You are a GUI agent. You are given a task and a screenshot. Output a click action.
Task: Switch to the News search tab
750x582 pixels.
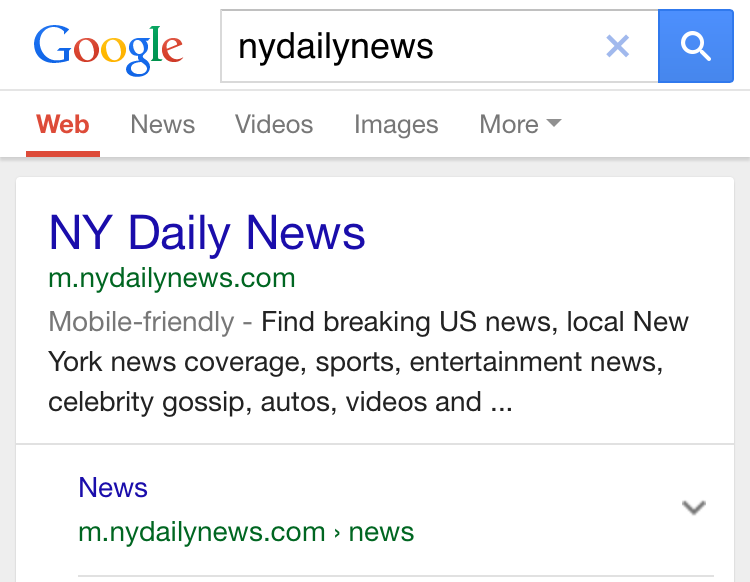click(163, 124)
